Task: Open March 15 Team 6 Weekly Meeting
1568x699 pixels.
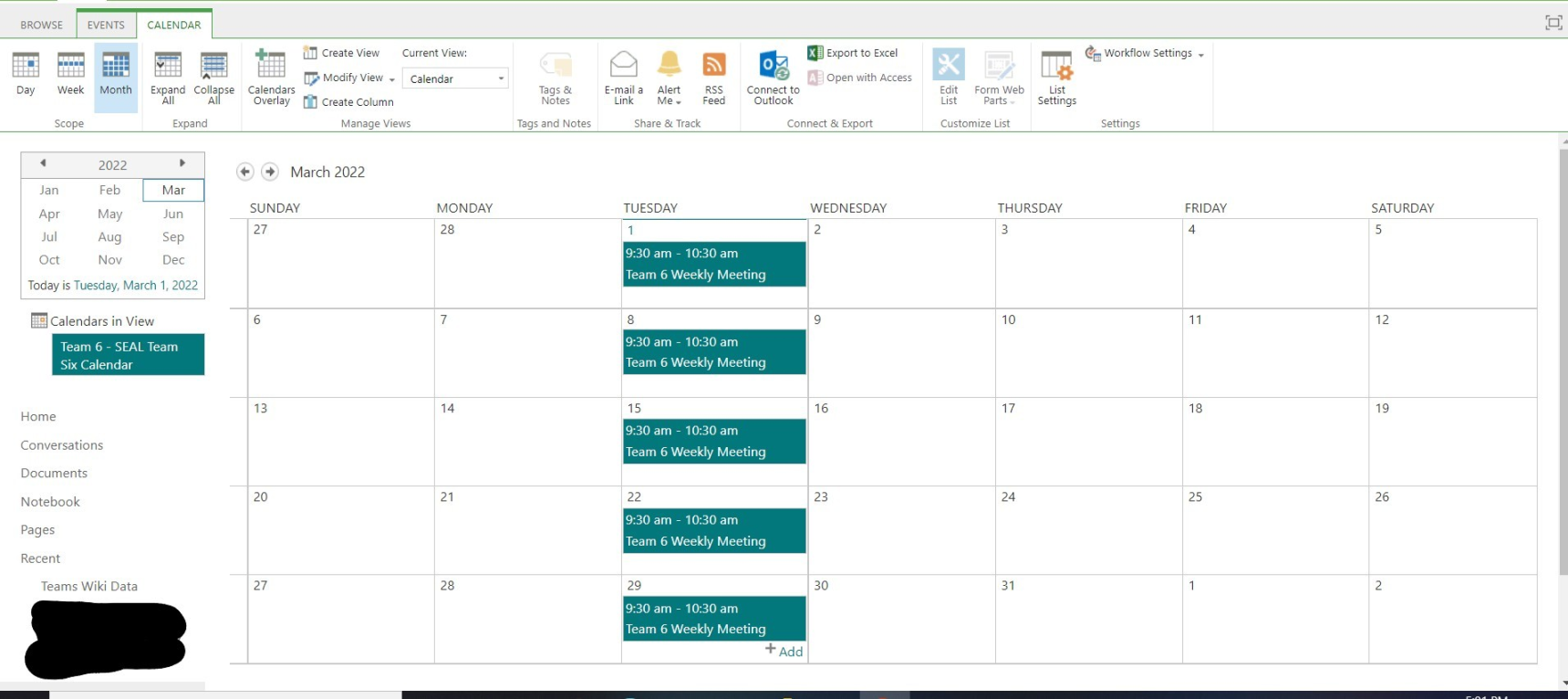Action: point(714,441)
